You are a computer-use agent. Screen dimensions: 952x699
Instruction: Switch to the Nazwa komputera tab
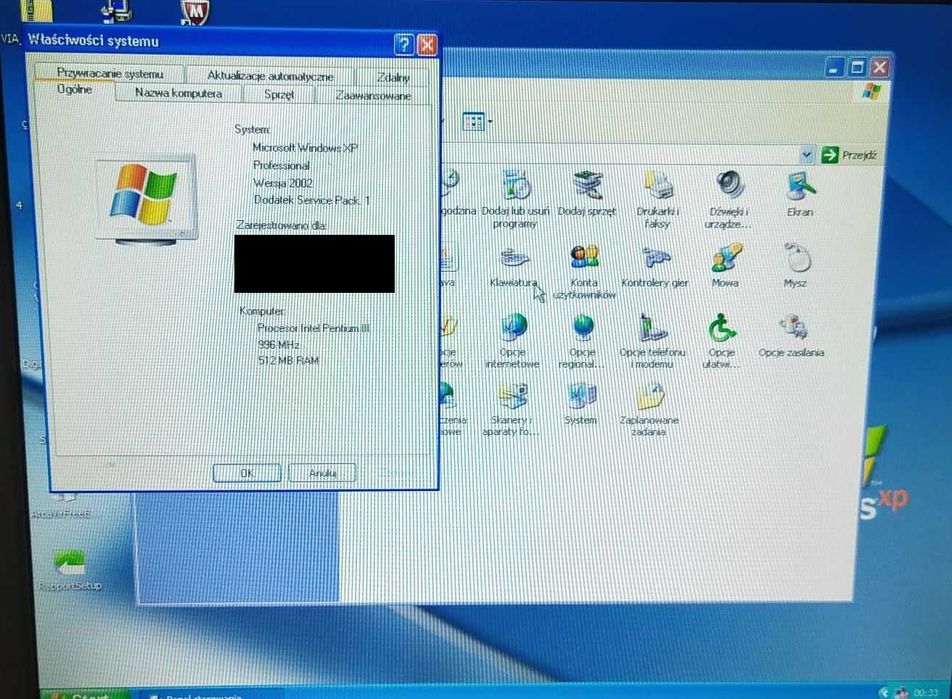click(x=178, y=94)
